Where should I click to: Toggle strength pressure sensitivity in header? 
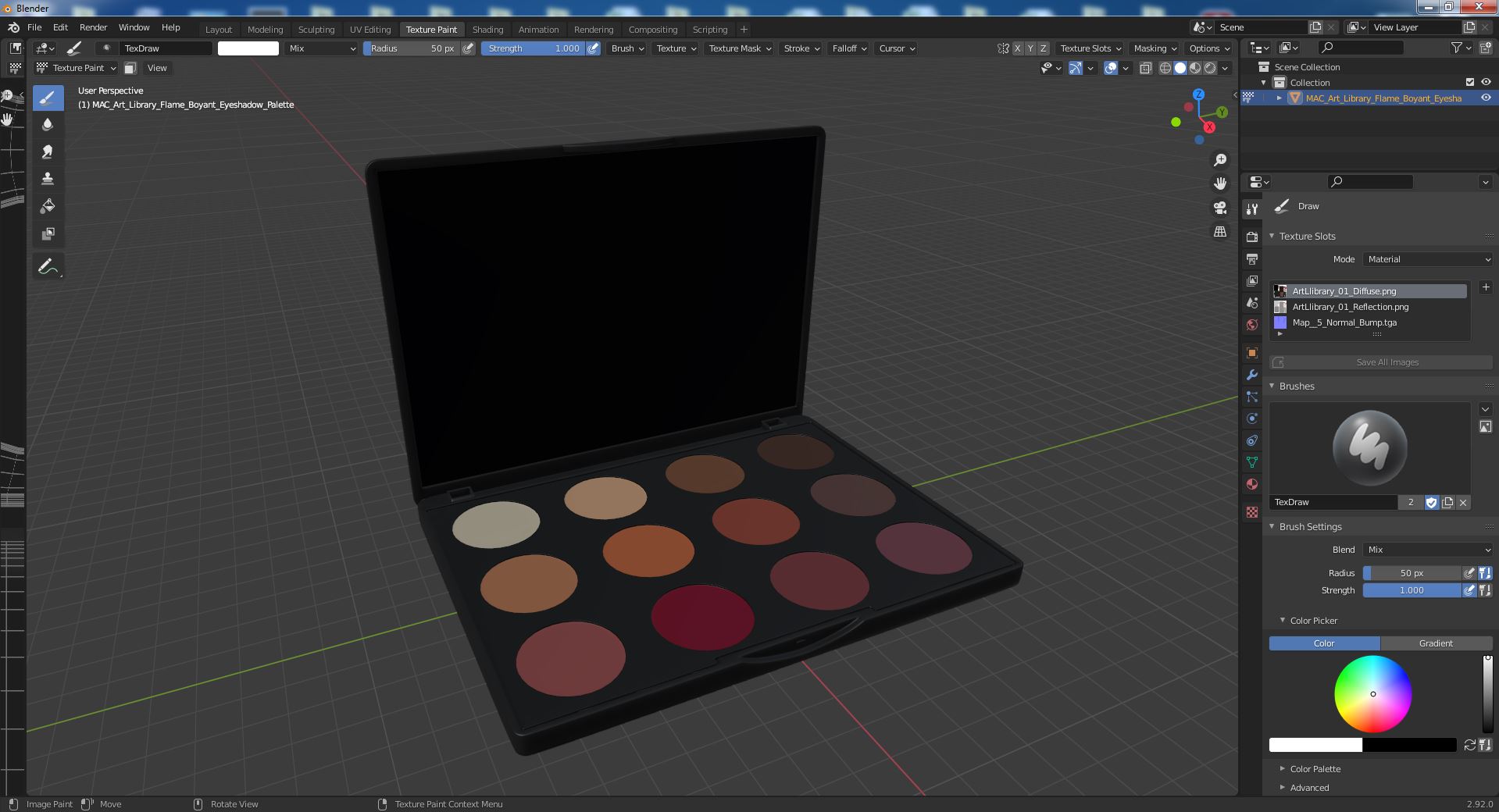click(x=594, y=48)
